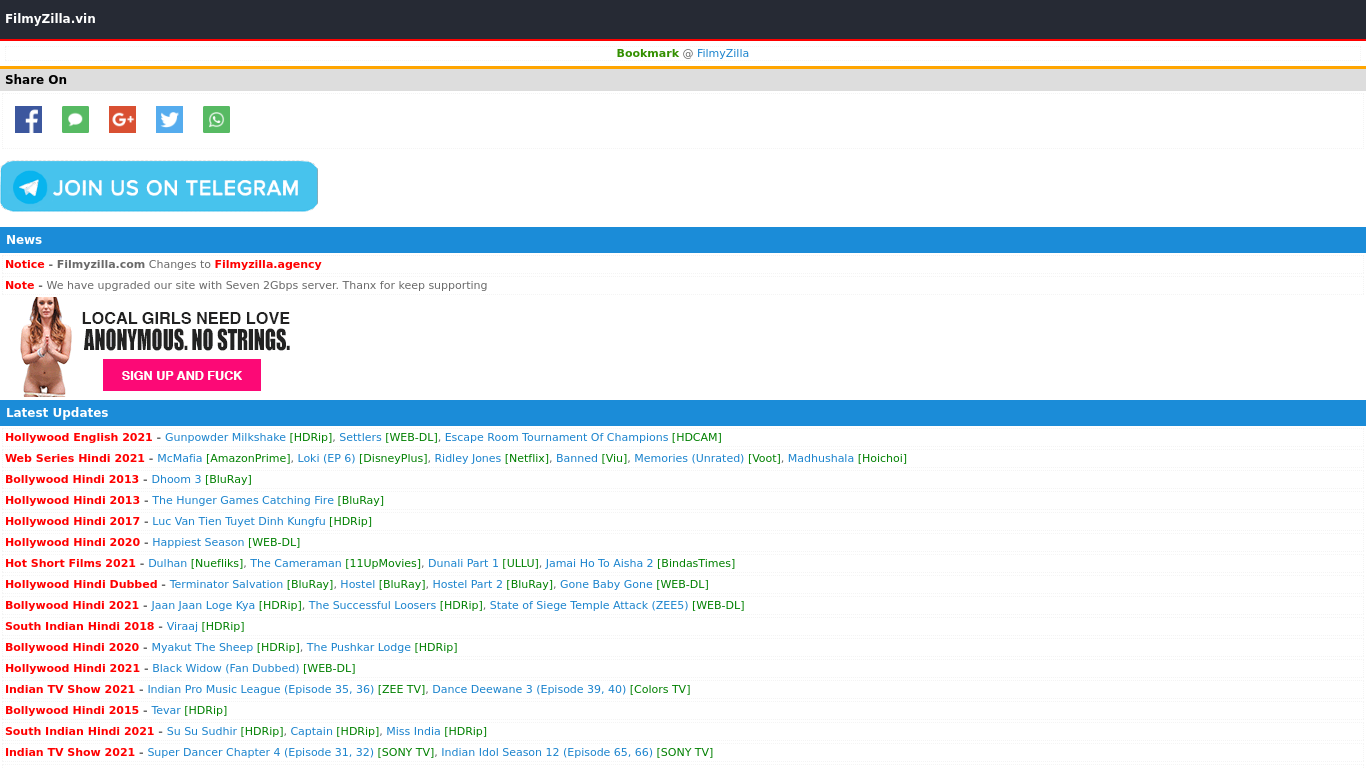Image resolution: width=1366 pixels, height=768 pixels.
Task: Open Jaan Jaan Loge Kya link
Action: [x=203, y=606]
